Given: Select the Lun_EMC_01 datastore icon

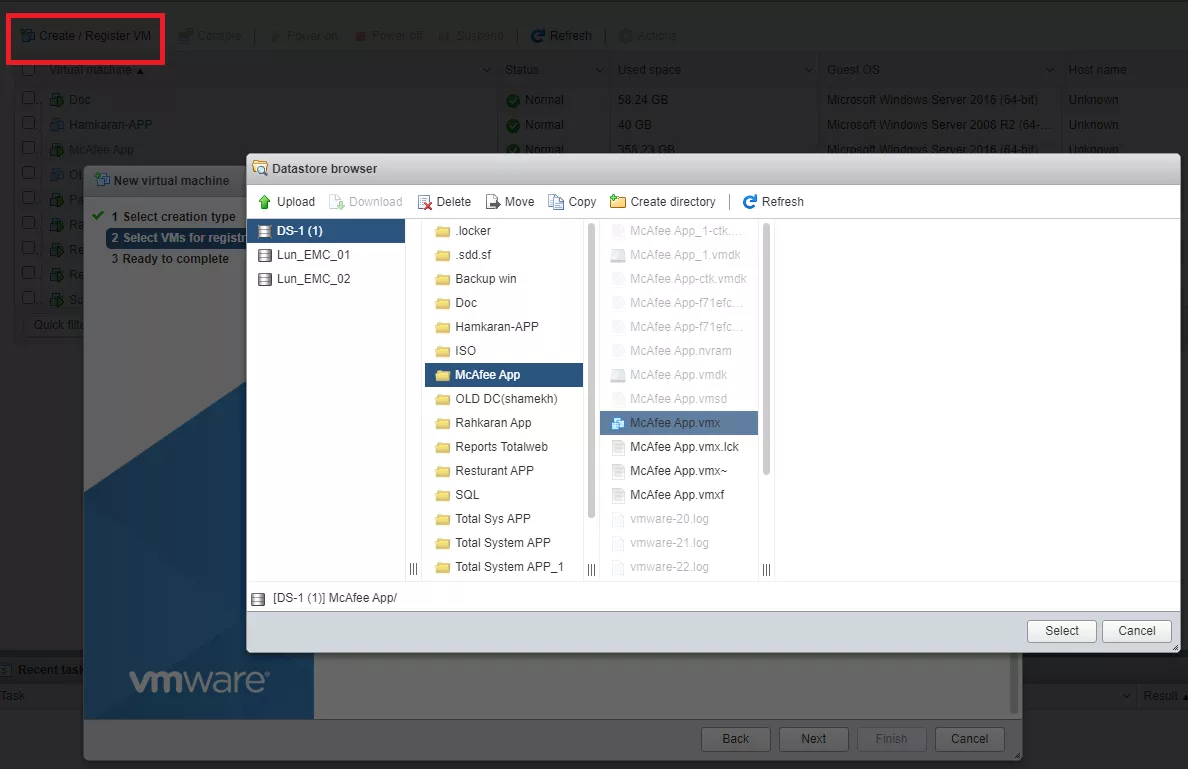Looking at the screenshot, I should [x=264, y=255].
